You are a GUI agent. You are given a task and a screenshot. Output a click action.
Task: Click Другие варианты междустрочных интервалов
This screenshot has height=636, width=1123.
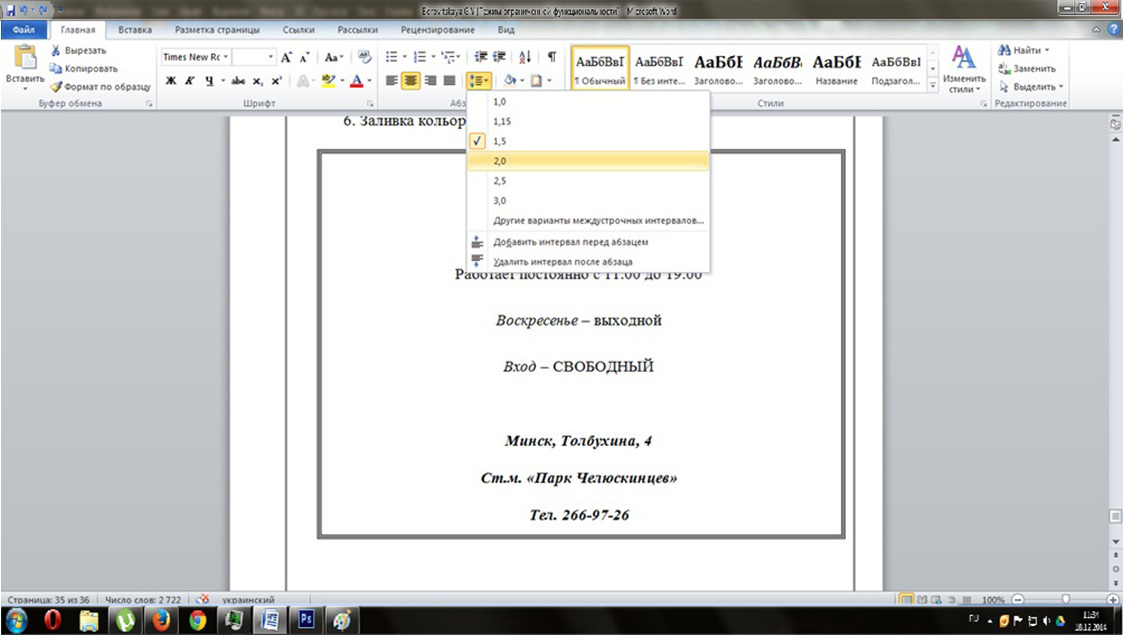point(598,220)
